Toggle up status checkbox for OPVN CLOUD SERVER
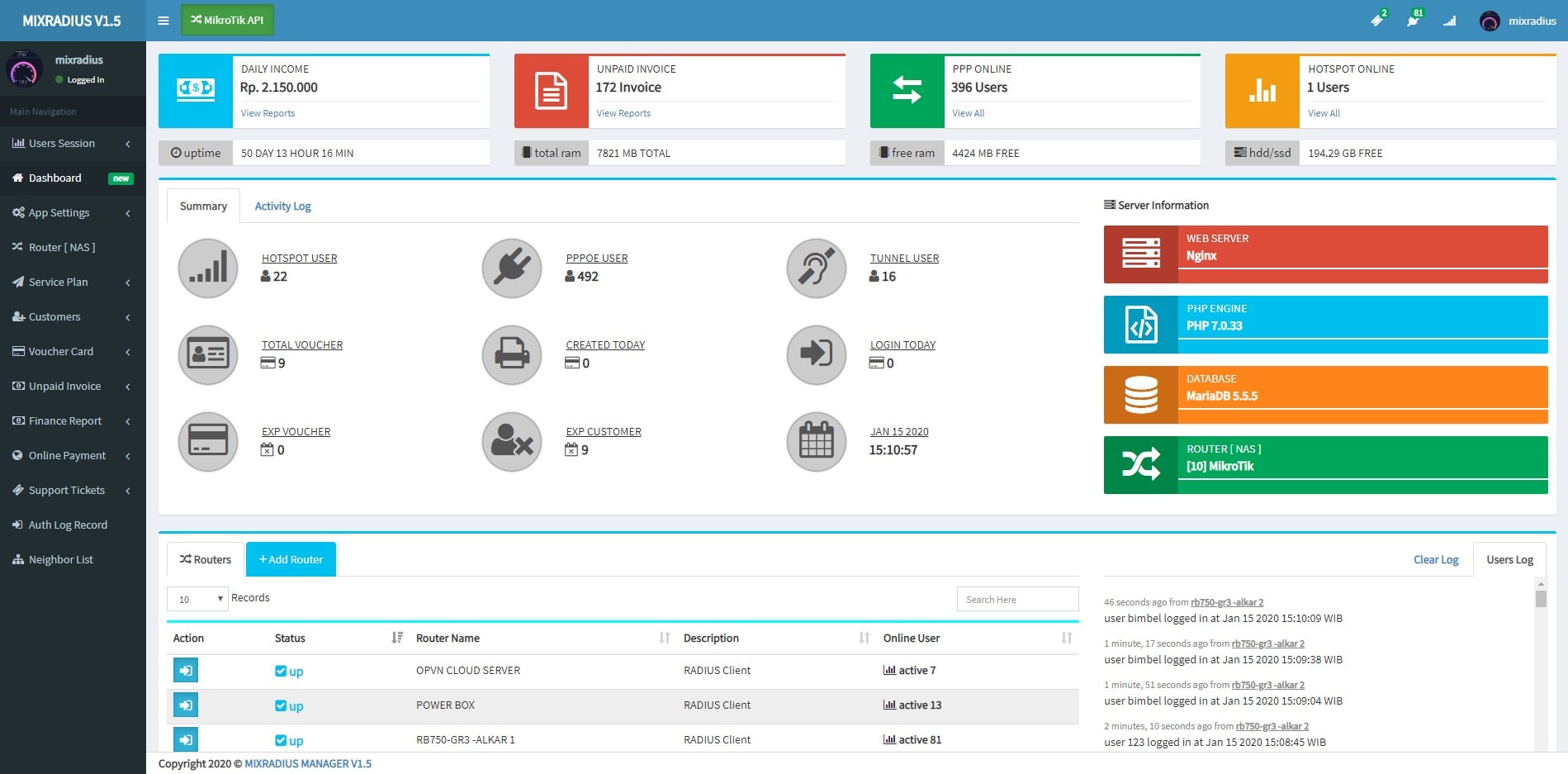The height and width of the screenshot is (774, 1568). (x=281, y=671)
